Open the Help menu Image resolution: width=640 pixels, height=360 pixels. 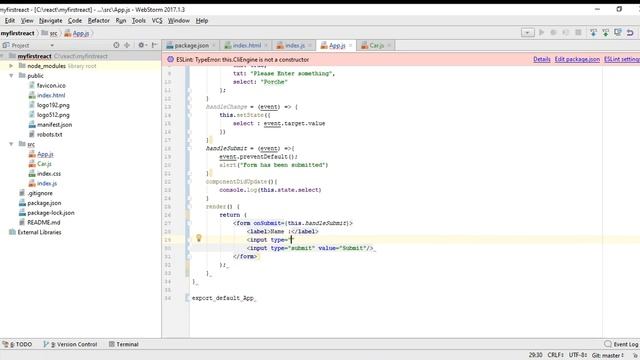202,20
